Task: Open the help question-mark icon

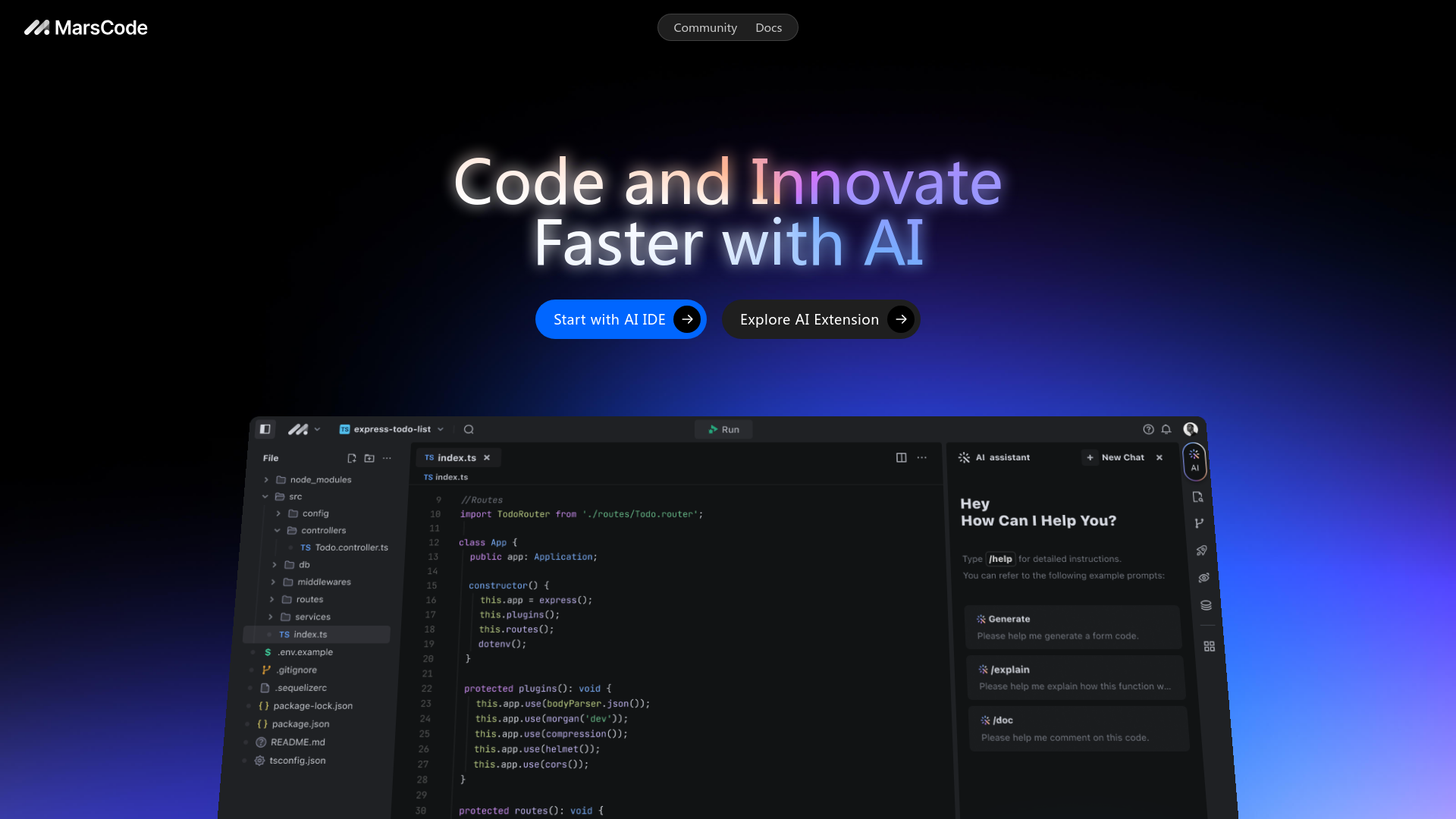Action: (1148, 429)
